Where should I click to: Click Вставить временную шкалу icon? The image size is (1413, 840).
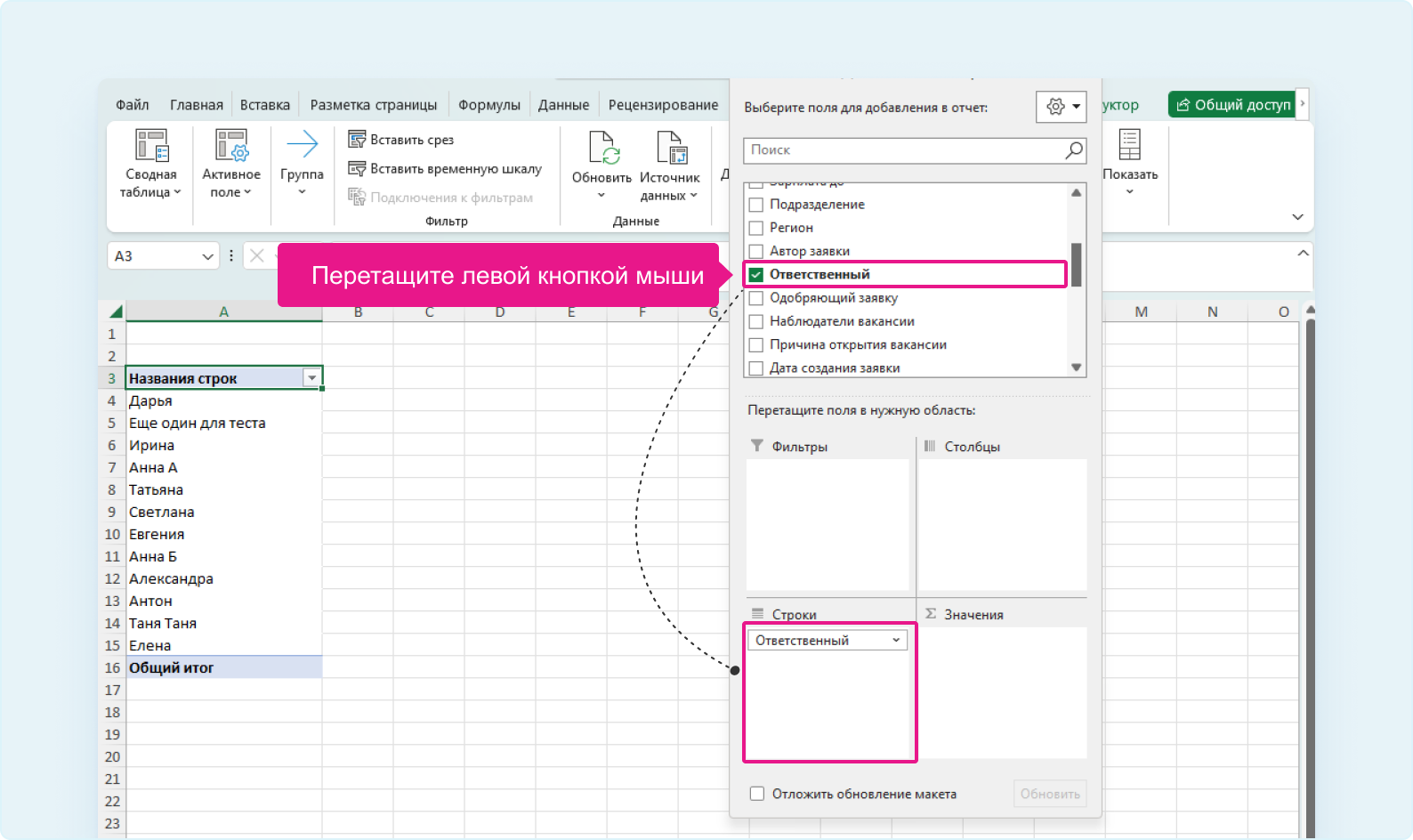click(357, 168)
